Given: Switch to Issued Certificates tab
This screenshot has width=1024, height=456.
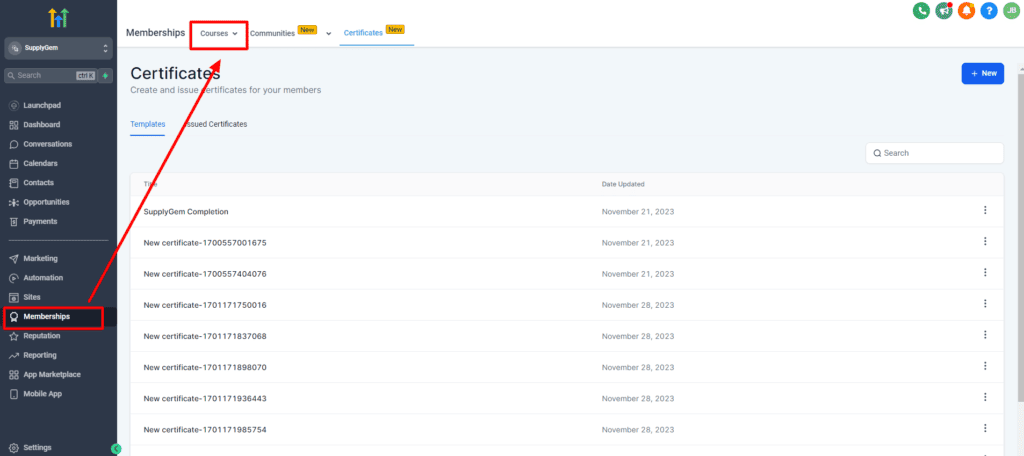Looking at the screenshot, I should [x=216, y=124].
